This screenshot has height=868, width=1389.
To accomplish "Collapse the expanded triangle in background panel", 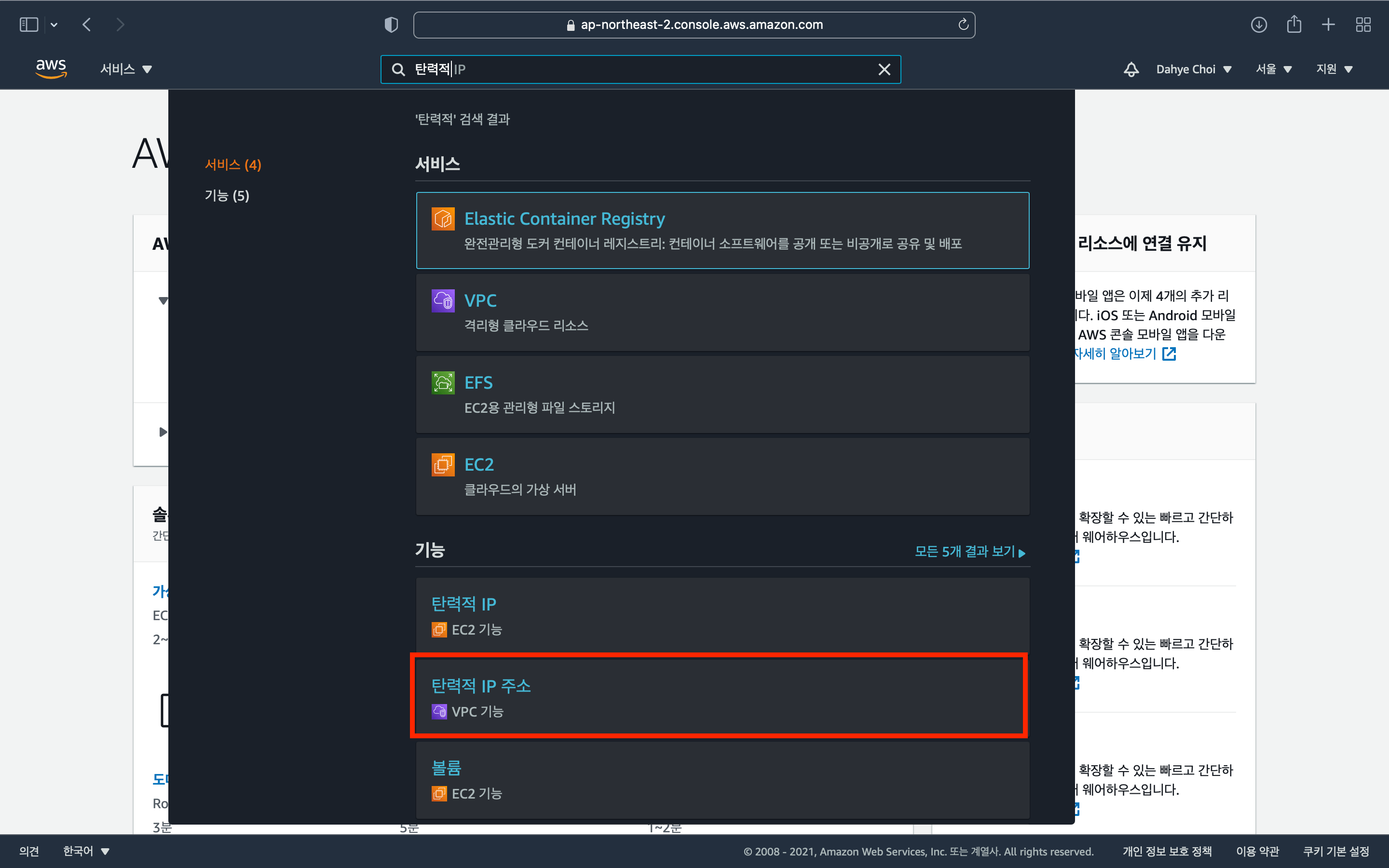I will 163,300.
